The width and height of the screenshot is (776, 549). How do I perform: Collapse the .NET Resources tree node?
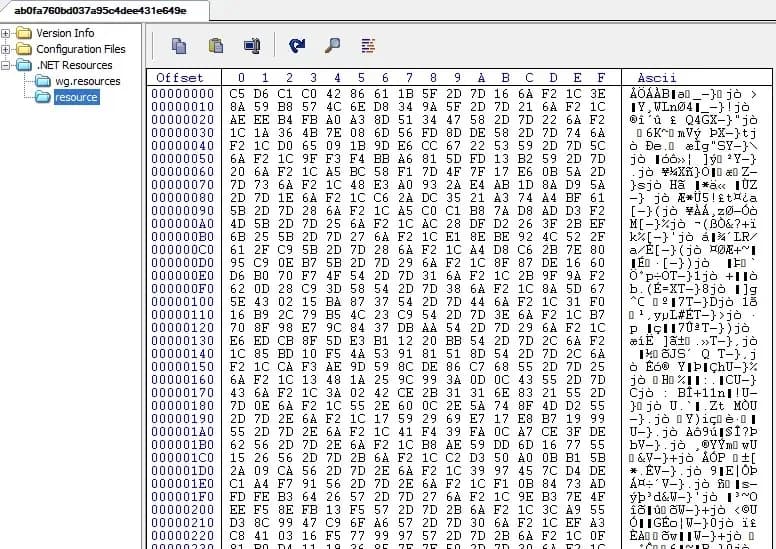pyautogui.click(x=5, y=65)
